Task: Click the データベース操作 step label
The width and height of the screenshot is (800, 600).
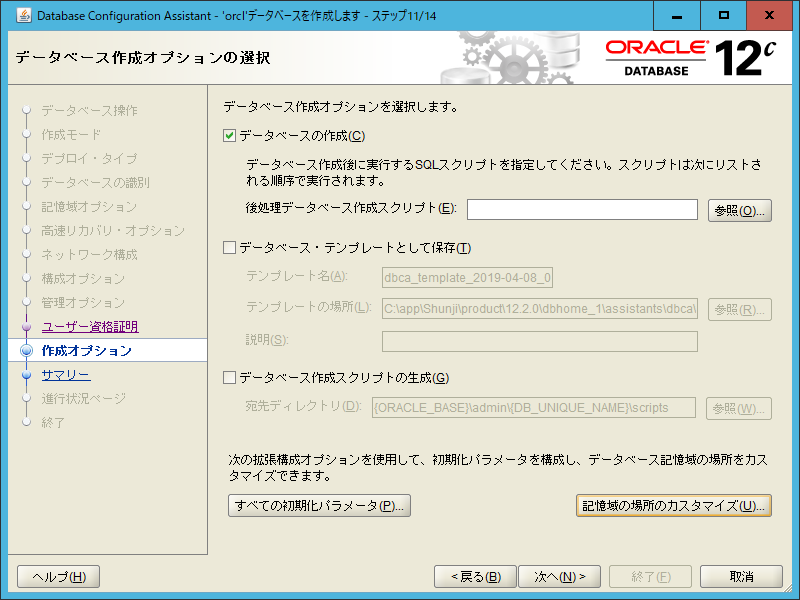Action: pyautogui.click(x=89, y=110)
